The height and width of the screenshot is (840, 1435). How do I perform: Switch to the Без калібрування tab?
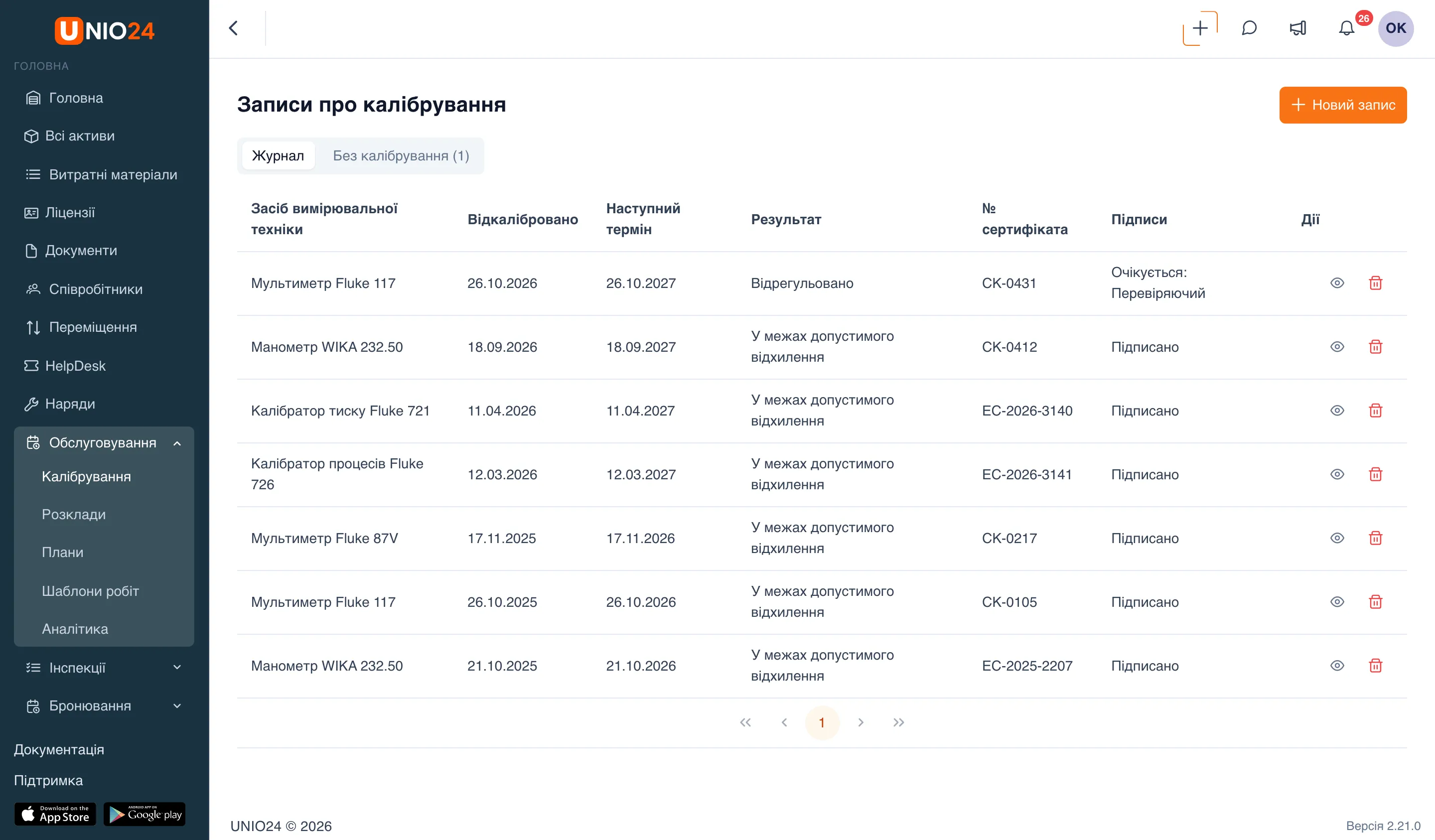pyautogui.click(x=401, y=155)
